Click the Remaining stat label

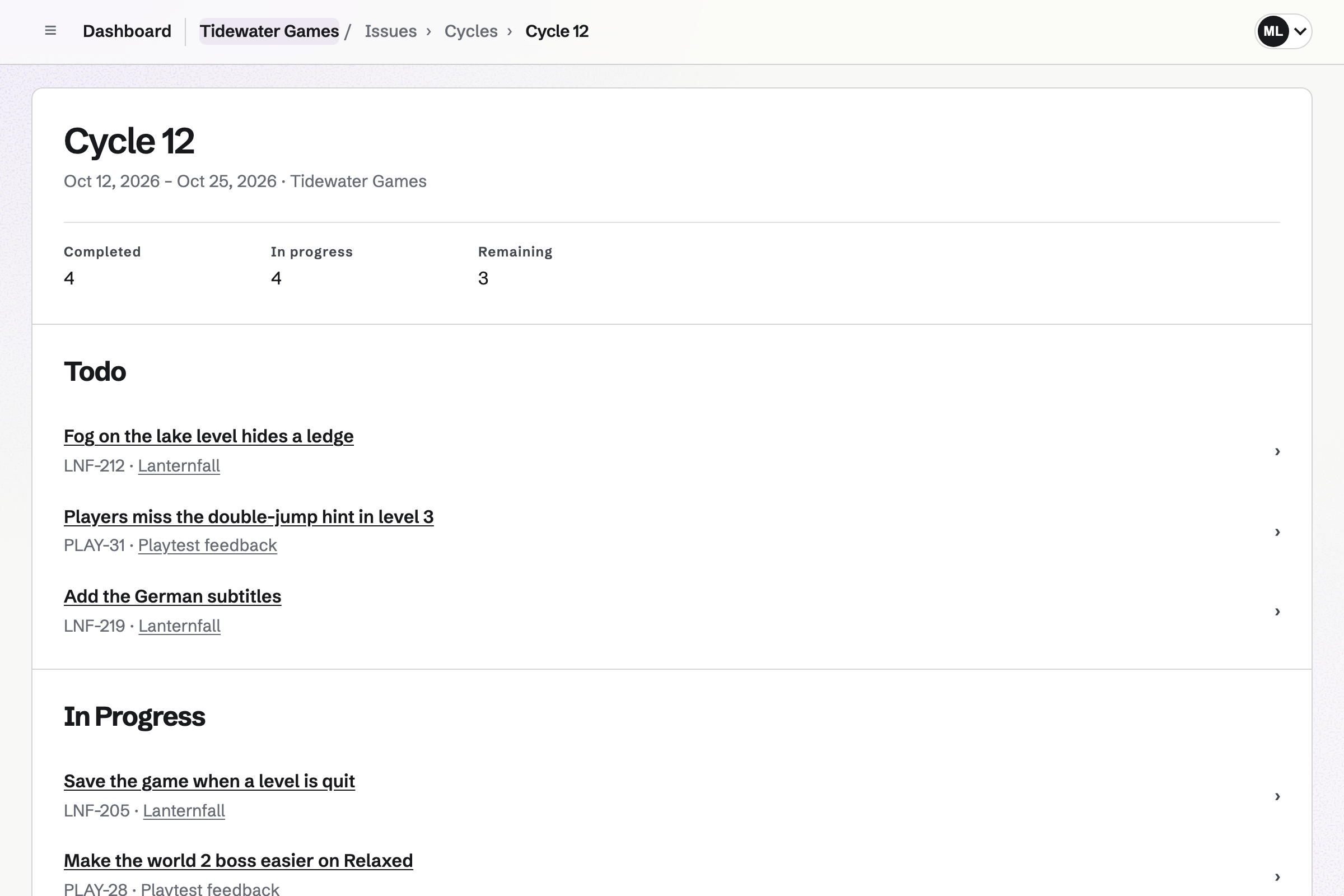515,252
